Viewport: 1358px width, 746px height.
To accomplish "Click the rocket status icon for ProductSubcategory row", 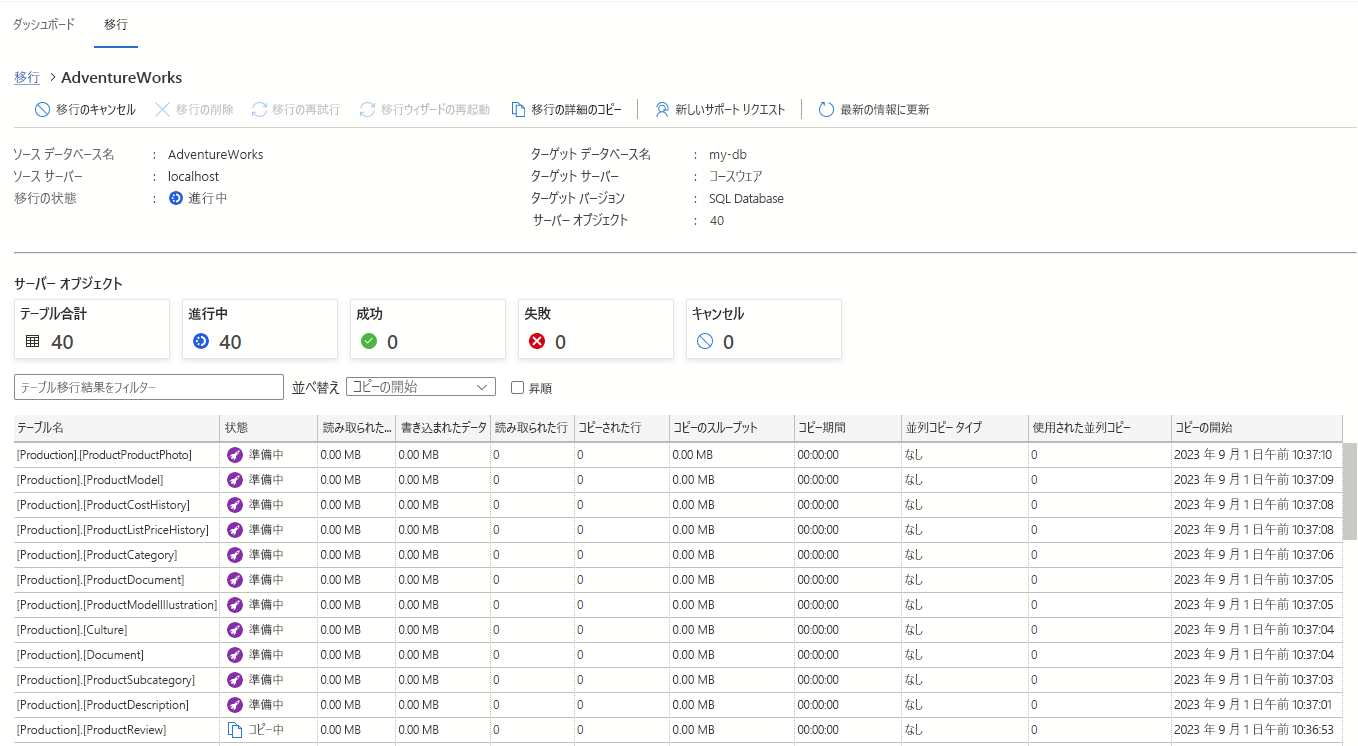I will pyautogui.click(x=235, y=680).
